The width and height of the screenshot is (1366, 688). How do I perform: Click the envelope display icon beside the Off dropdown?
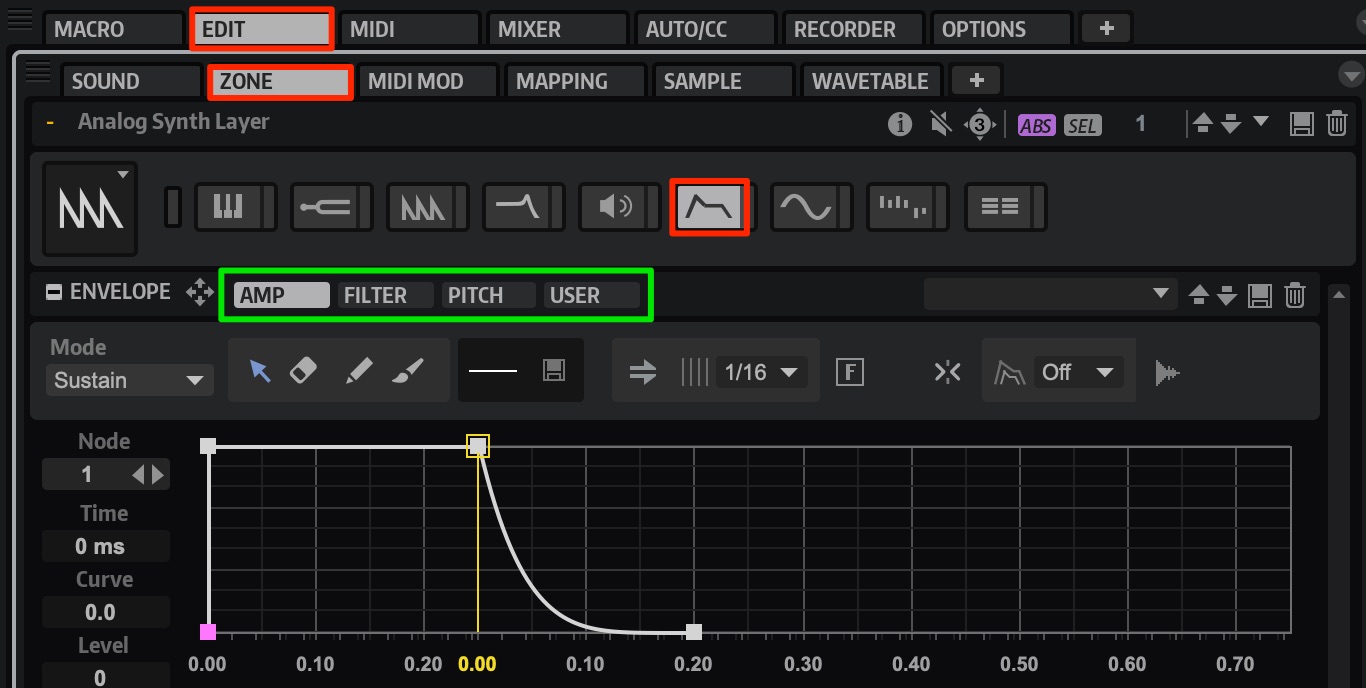point(1009,373)
